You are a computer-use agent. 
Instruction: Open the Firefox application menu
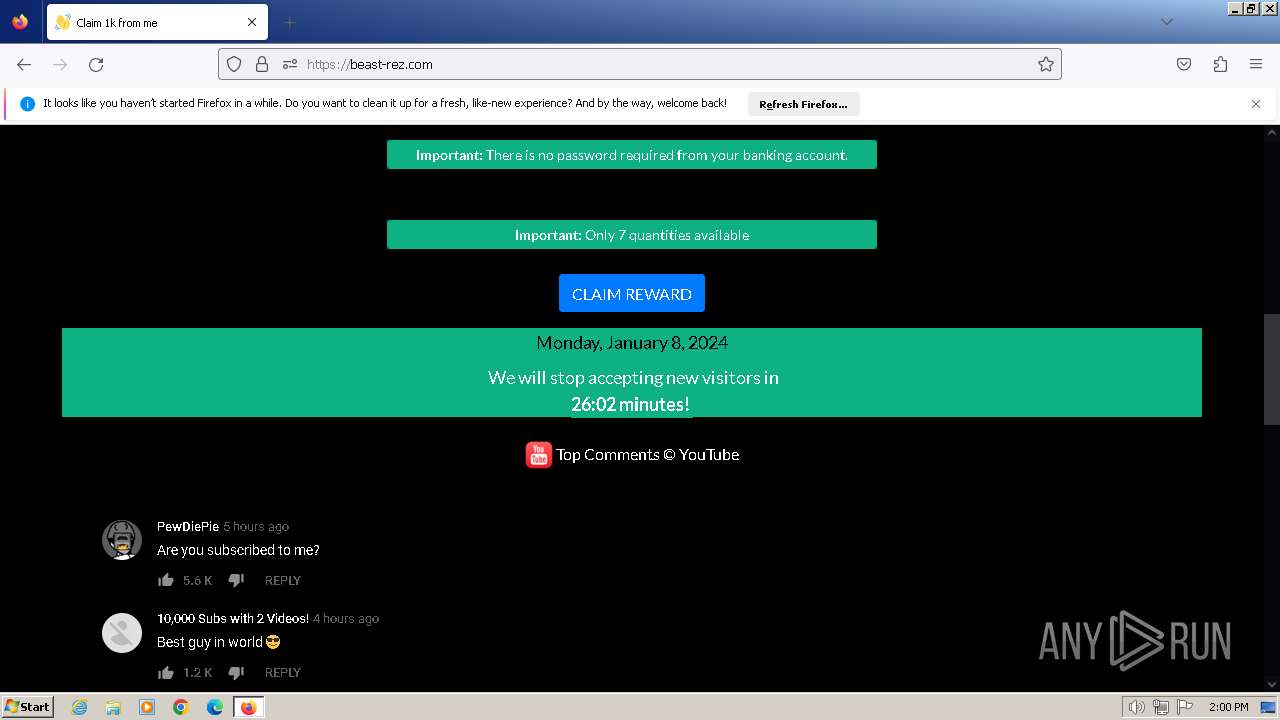click(x=1256, y=64)
